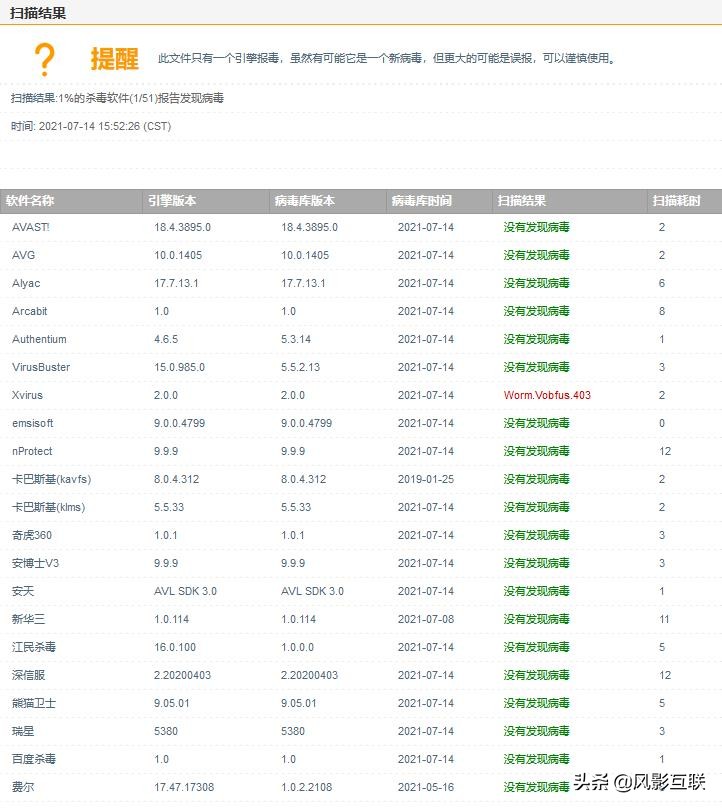Click scan time 0 for emsisoft
The image size is (722, 808).
(x=662, y=423)
